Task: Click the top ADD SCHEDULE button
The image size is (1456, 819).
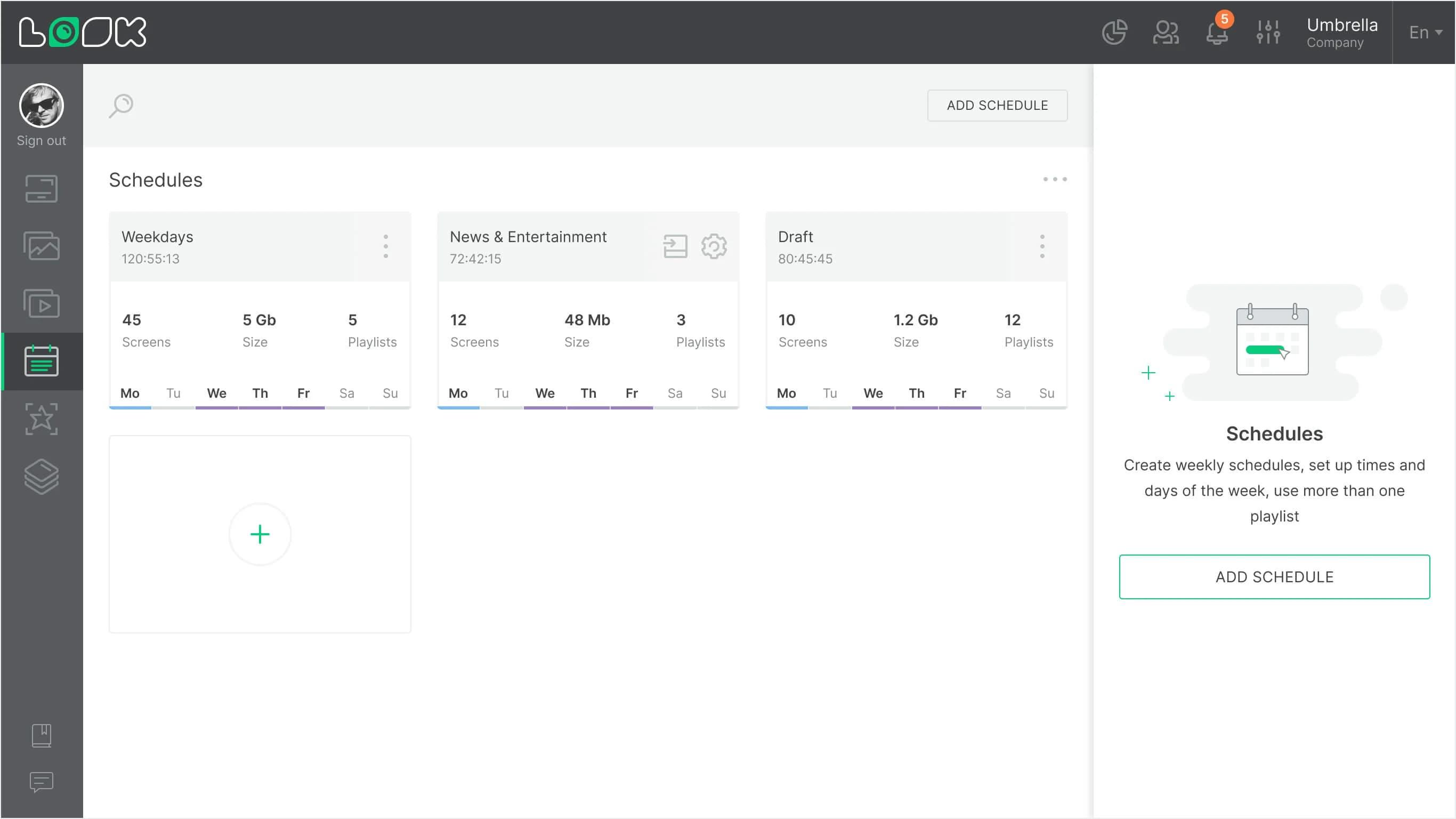Action: 997,105
